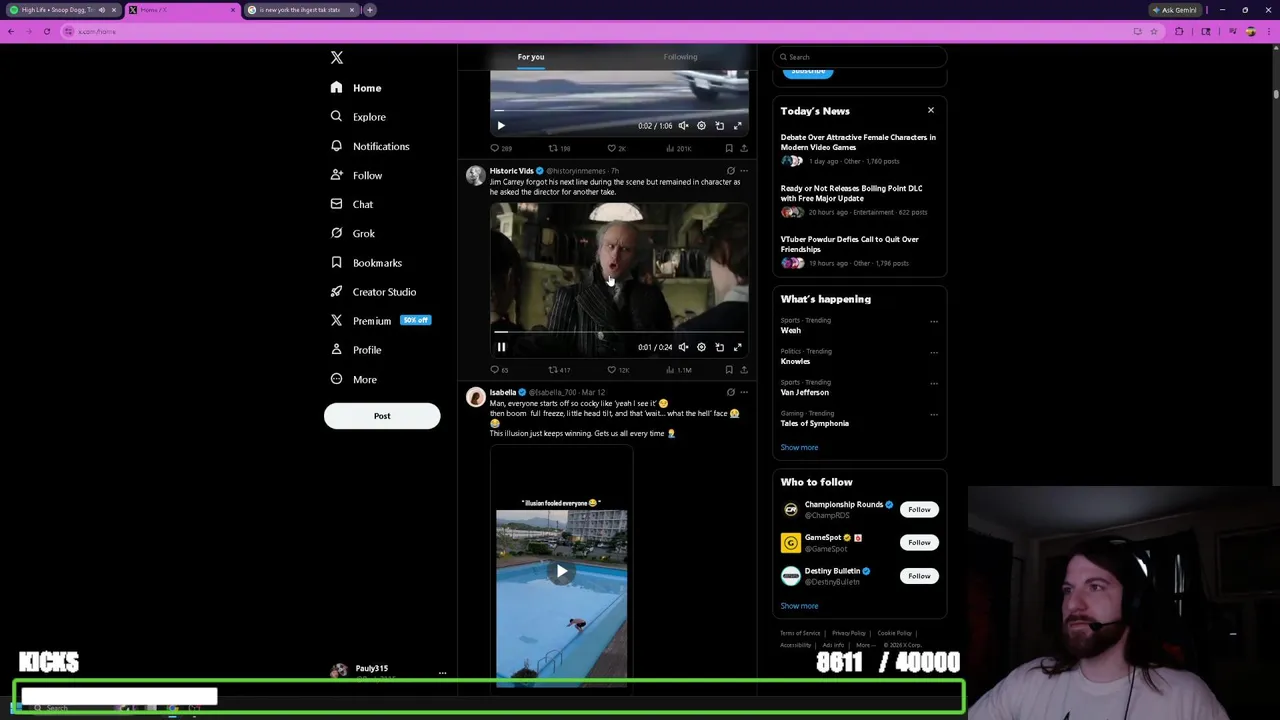Viewport: 1280px width, 720px height.
Task: Open the X logo home icon
Action: pyautogui.click(x=337, y=58)
